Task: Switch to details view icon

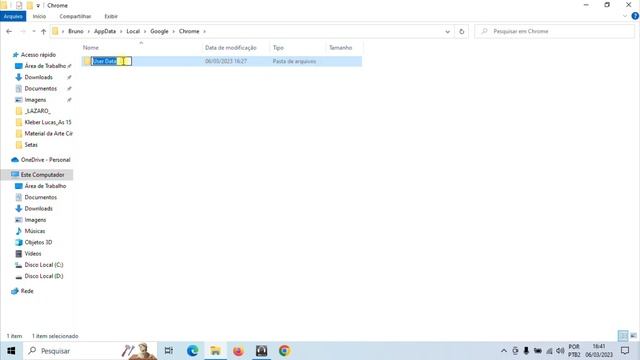Action: (623, 336)
